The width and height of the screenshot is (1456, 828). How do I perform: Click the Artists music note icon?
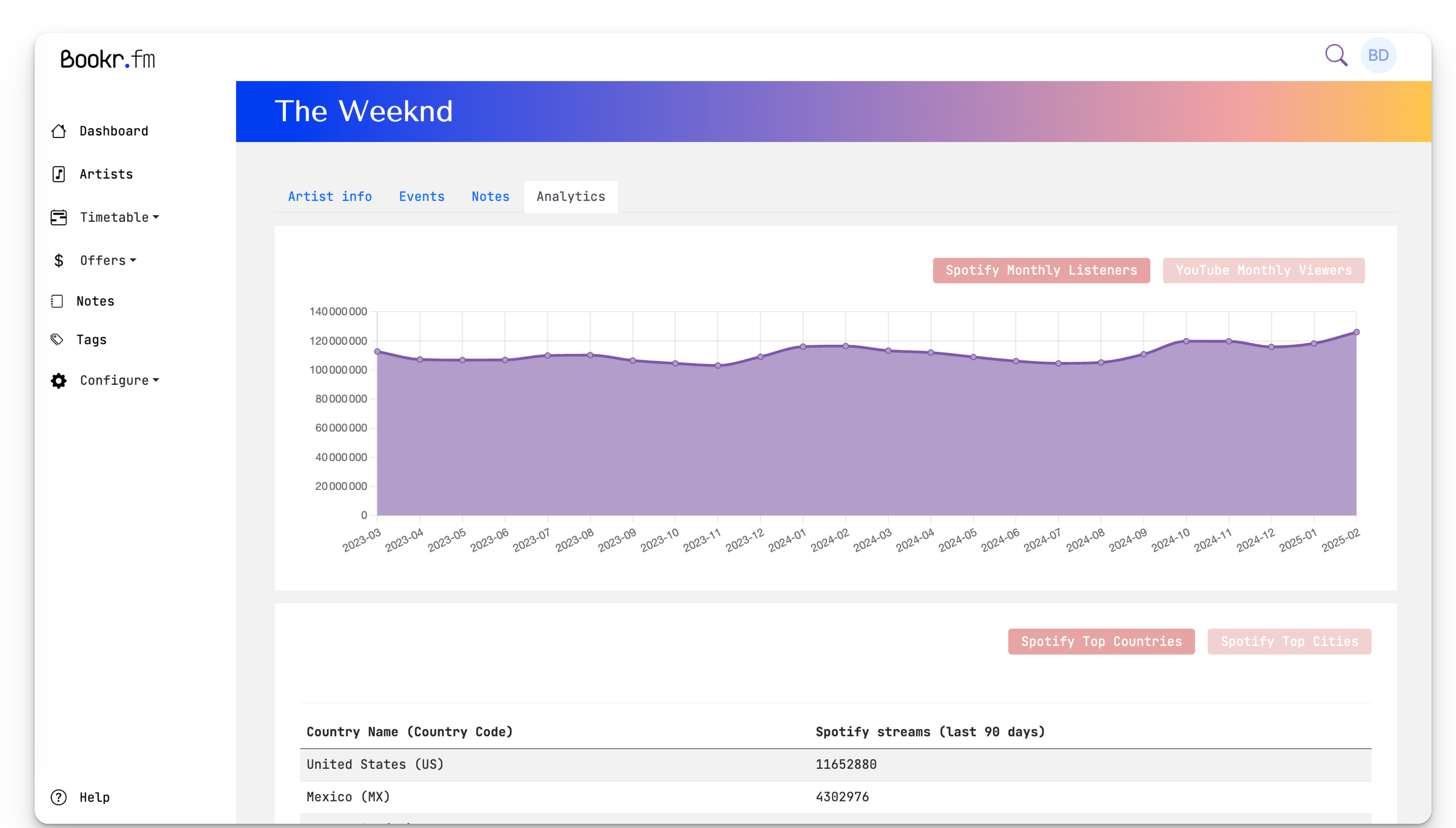coord(59,174)
